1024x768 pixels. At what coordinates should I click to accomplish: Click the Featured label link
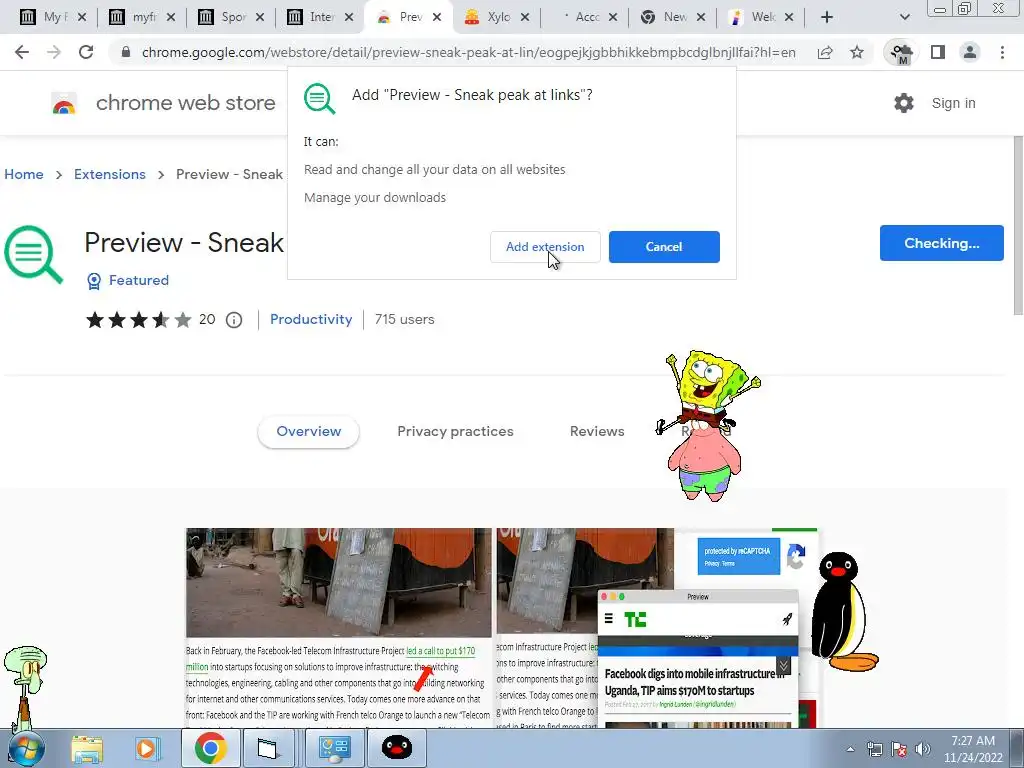tap(139, 280)
